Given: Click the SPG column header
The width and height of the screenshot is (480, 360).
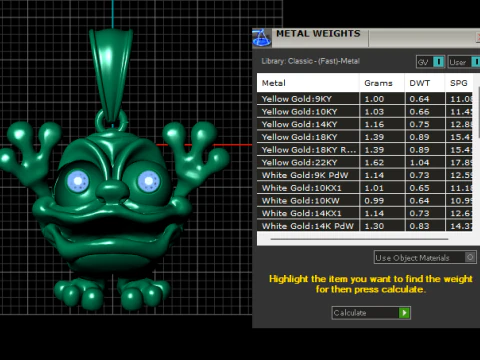Looking at the screenshot, I should click(459, 83).
